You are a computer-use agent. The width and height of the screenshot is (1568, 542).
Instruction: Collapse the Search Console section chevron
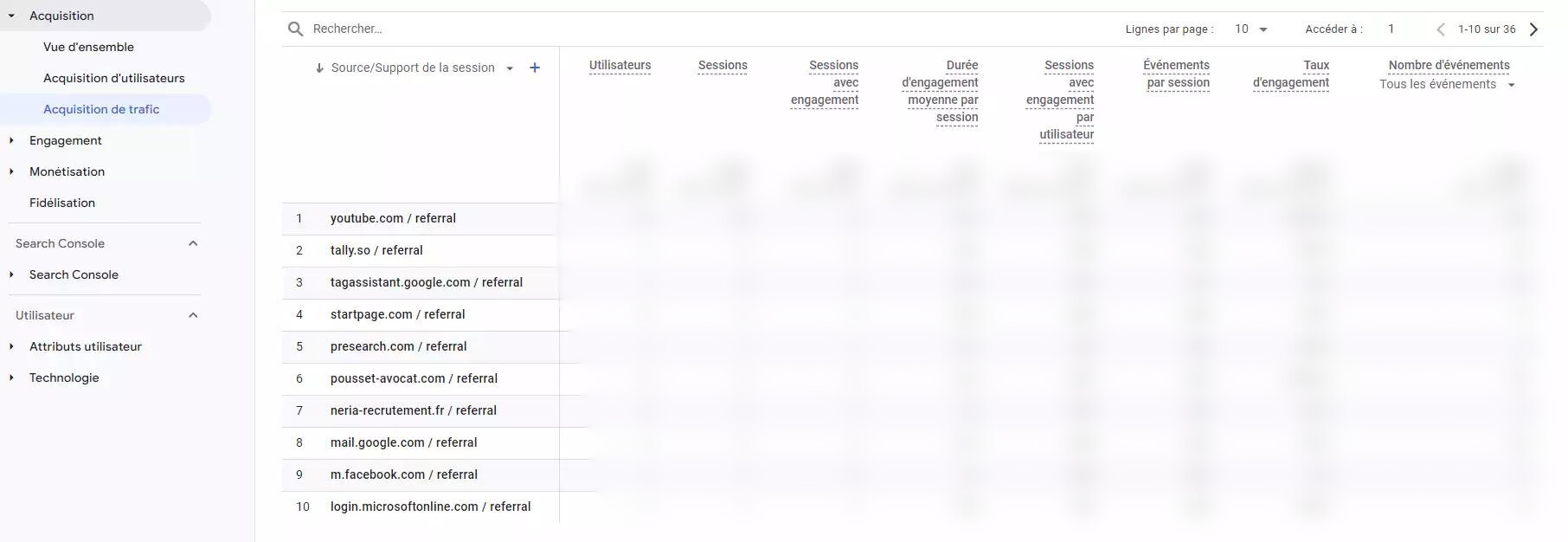[193, 243]
